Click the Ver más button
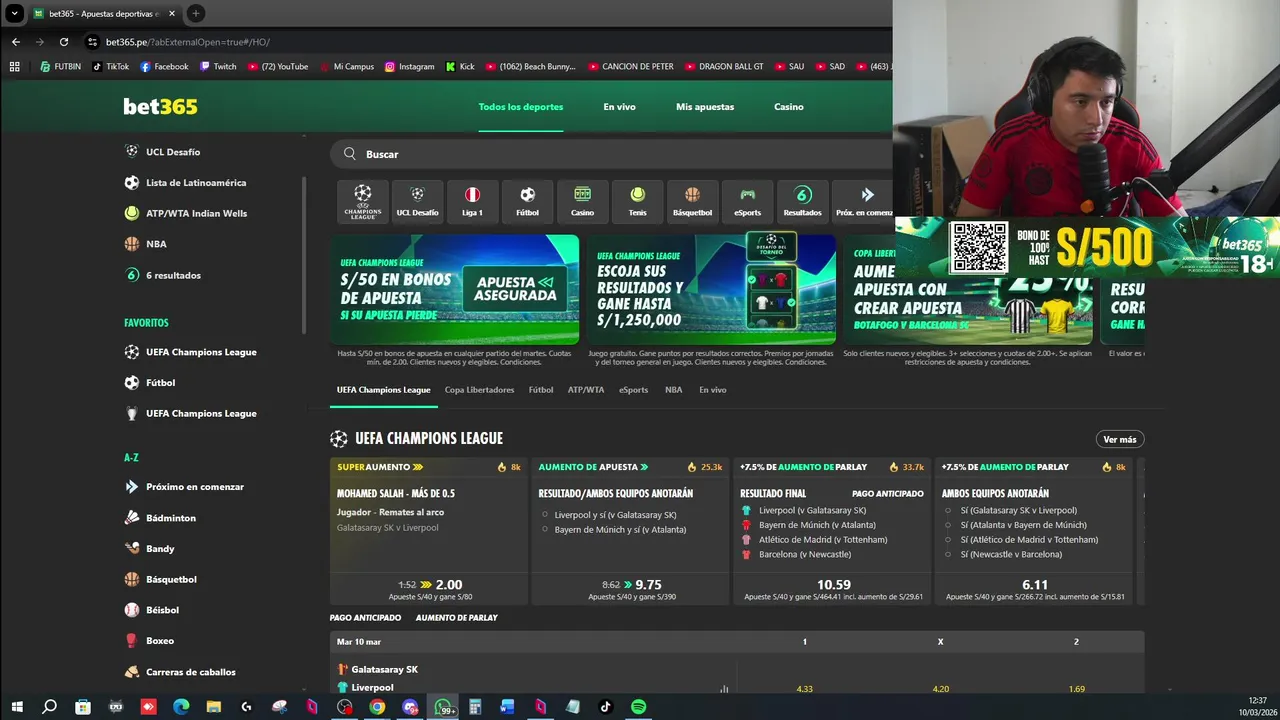 click(x=1119, y=440)
